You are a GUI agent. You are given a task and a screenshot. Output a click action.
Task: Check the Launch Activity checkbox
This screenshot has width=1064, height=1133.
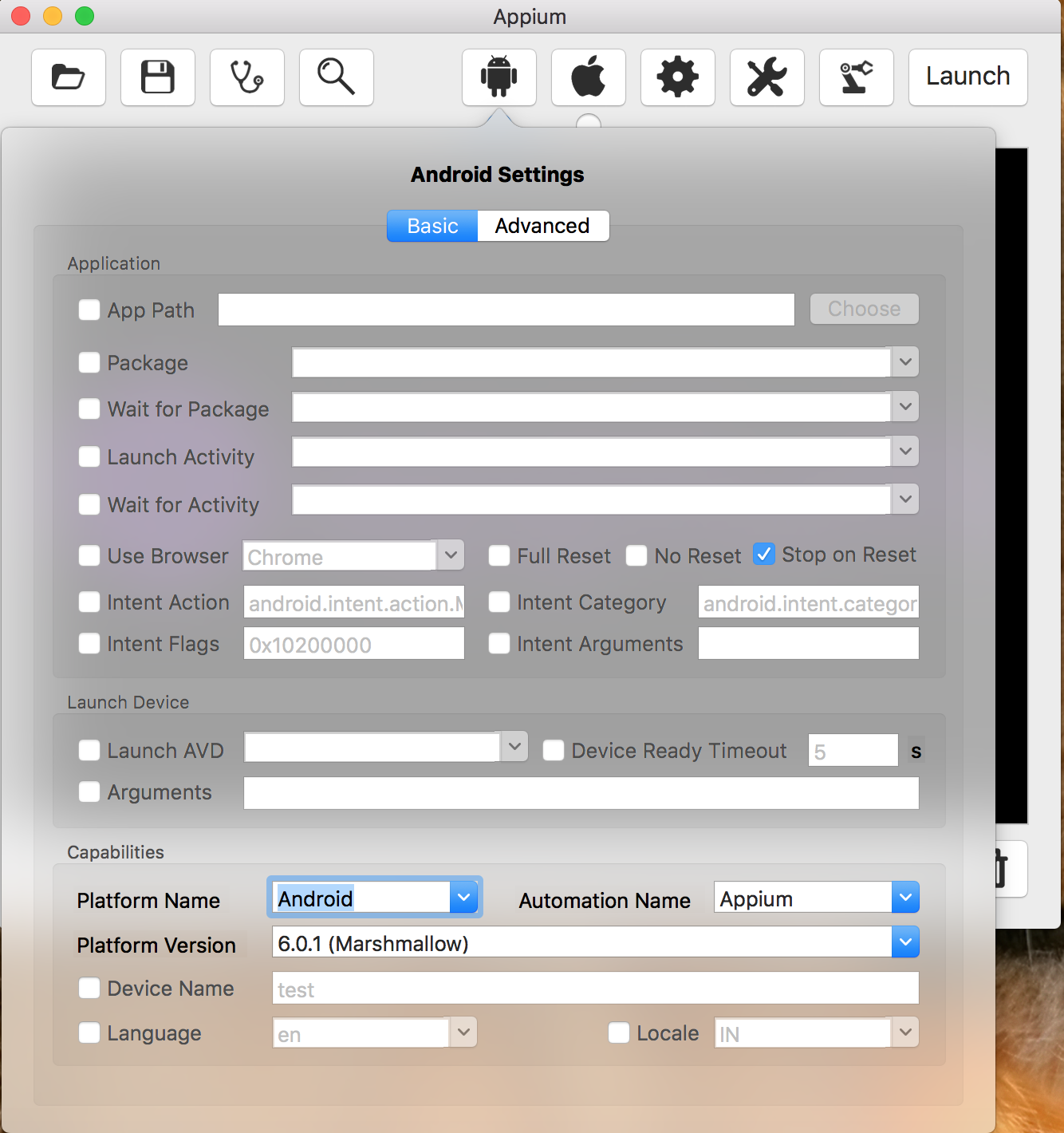(89, 457)
